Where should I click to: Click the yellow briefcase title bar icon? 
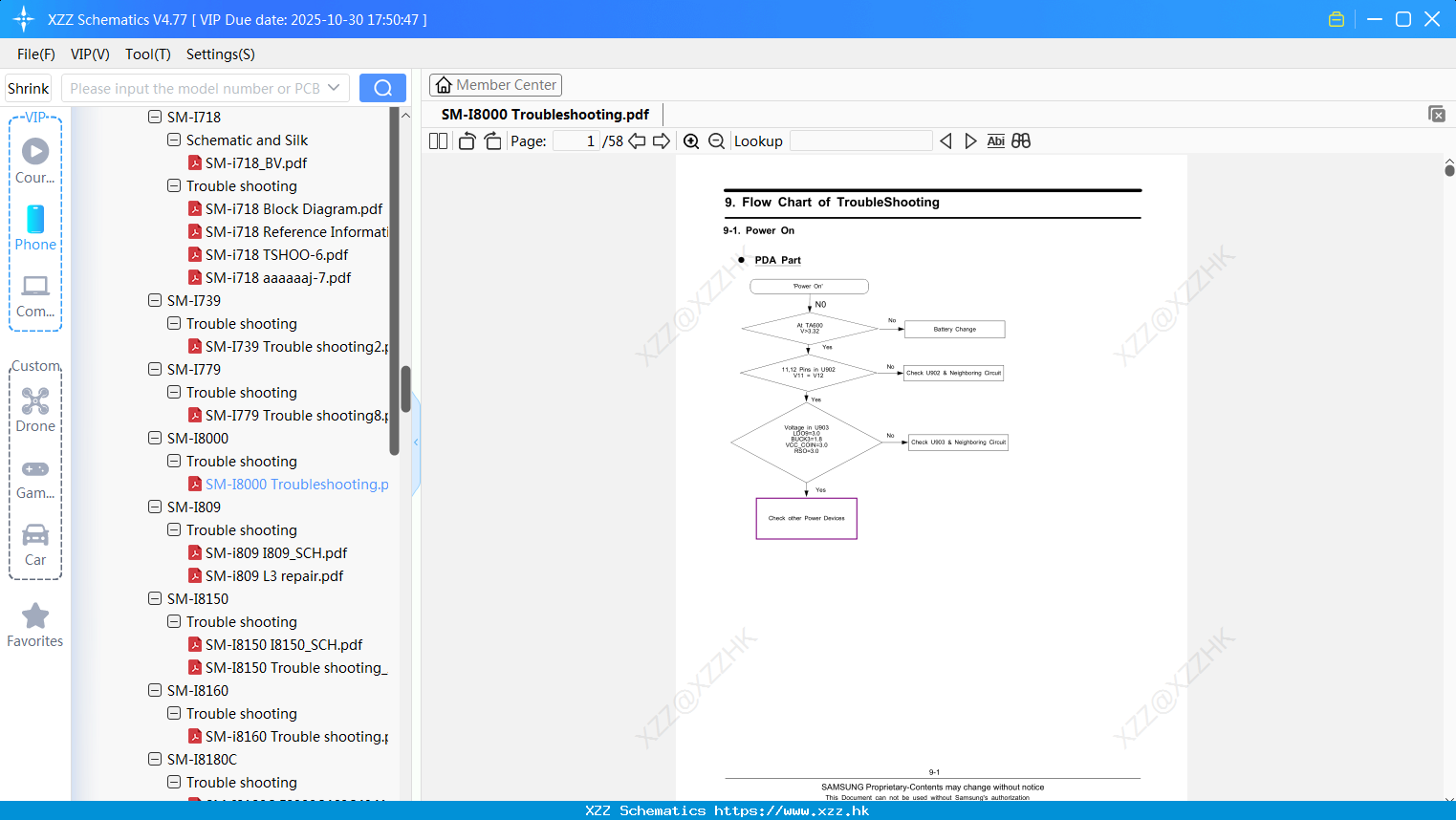coord(1336,19)
